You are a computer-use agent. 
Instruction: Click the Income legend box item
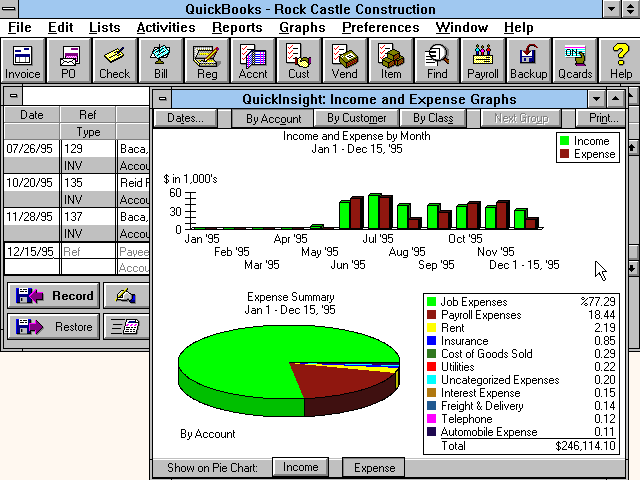[x=587, y=141]
